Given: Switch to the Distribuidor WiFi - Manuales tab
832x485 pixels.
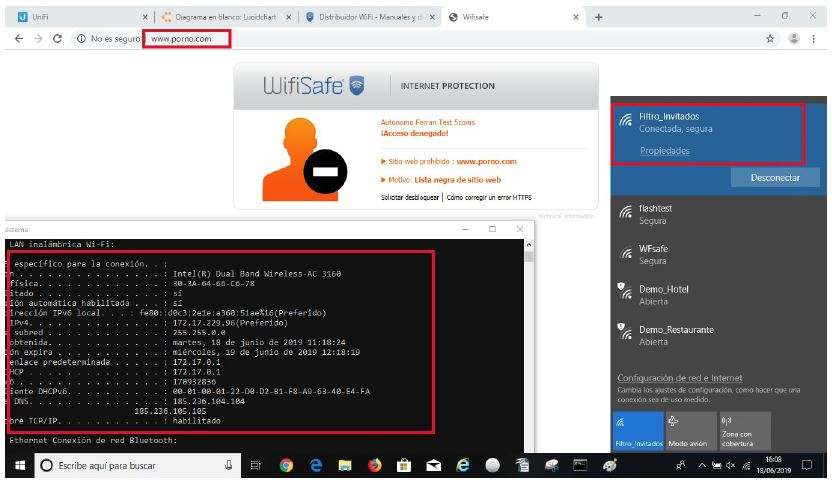Looking at the screenshot, I should coord(370,17).
